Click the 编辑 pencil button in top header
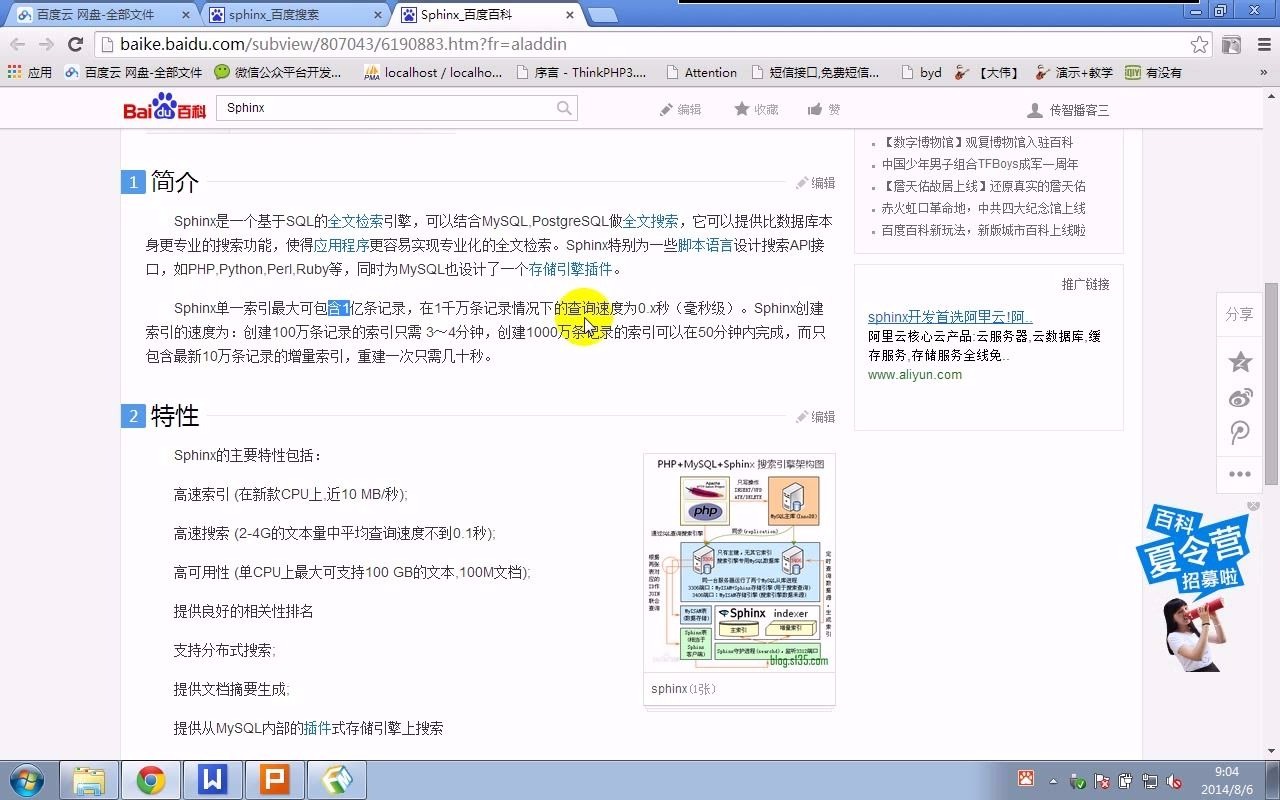This screenshot has height=800, width=1280. point(680,109)
